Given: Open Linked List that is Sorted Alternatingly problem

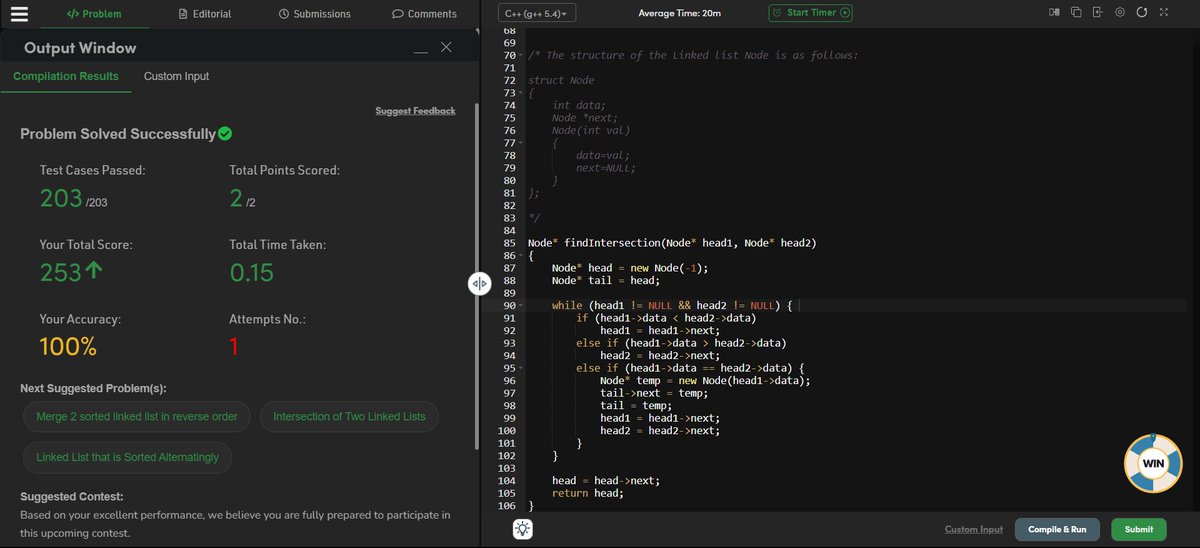Looking at the screenshot, I should click(x=127, y=457).
